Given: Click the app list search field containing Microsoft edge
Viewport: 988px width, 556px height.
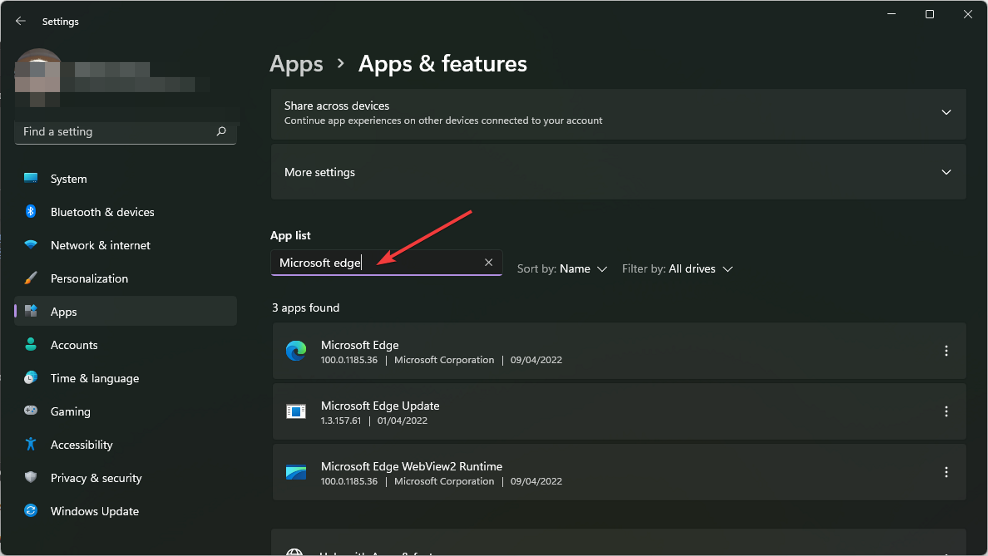Looking at the screenshot, I should (x=386, y=262).
